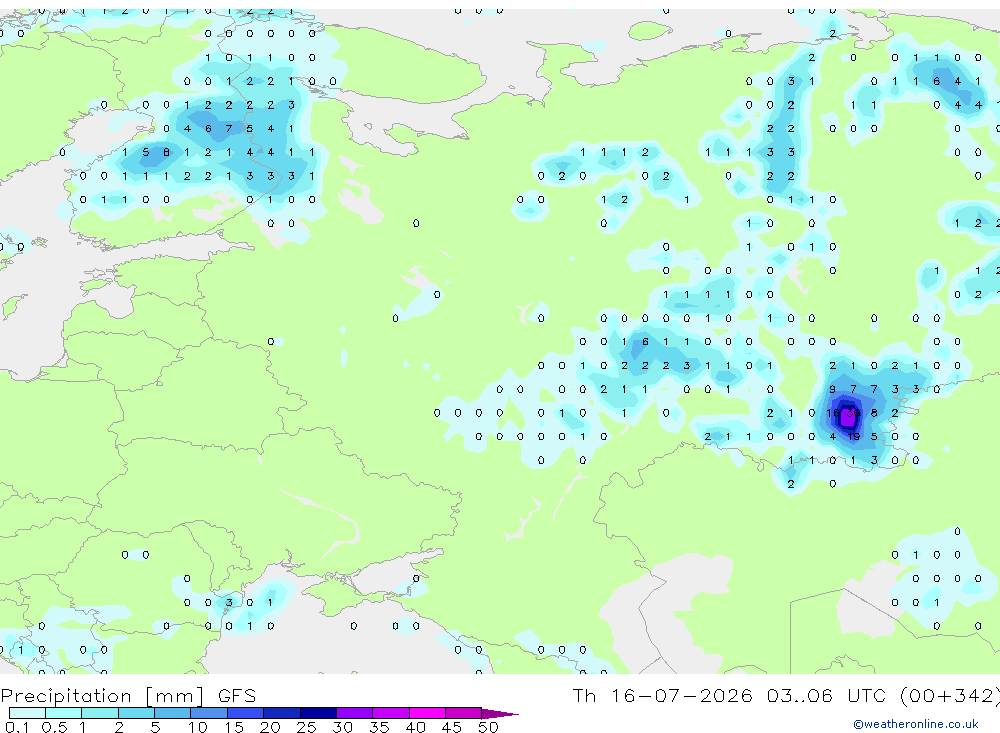Select the legend swatch between 30 and 35

click(355, 713)
